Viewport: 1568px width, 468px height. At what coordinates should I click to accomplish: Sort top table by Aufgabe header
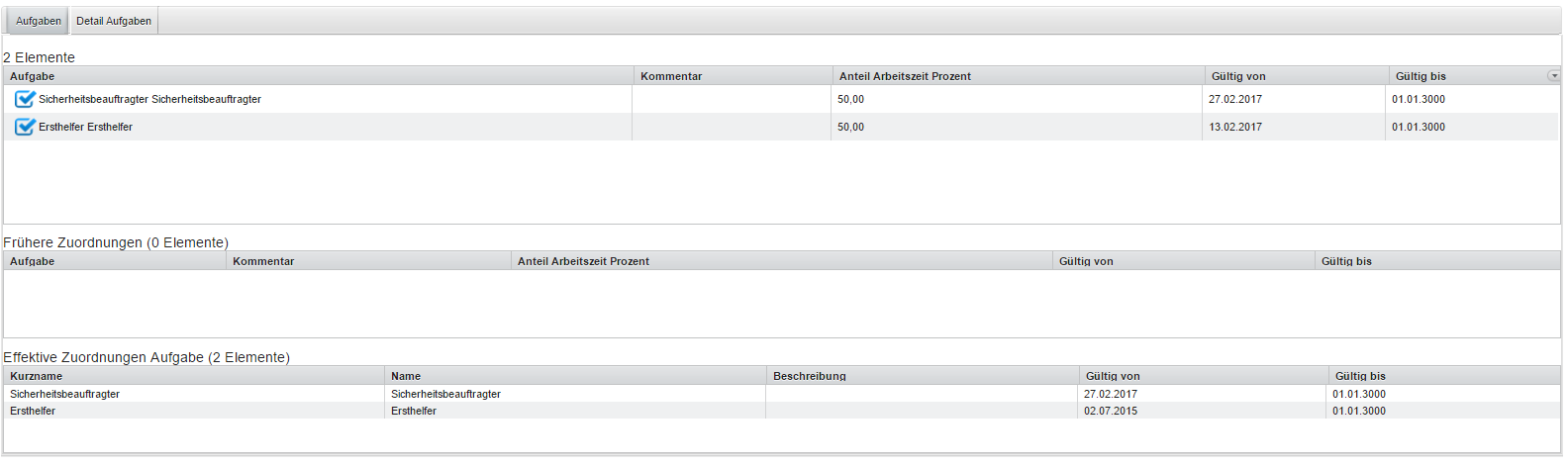(x=33, y=76)
